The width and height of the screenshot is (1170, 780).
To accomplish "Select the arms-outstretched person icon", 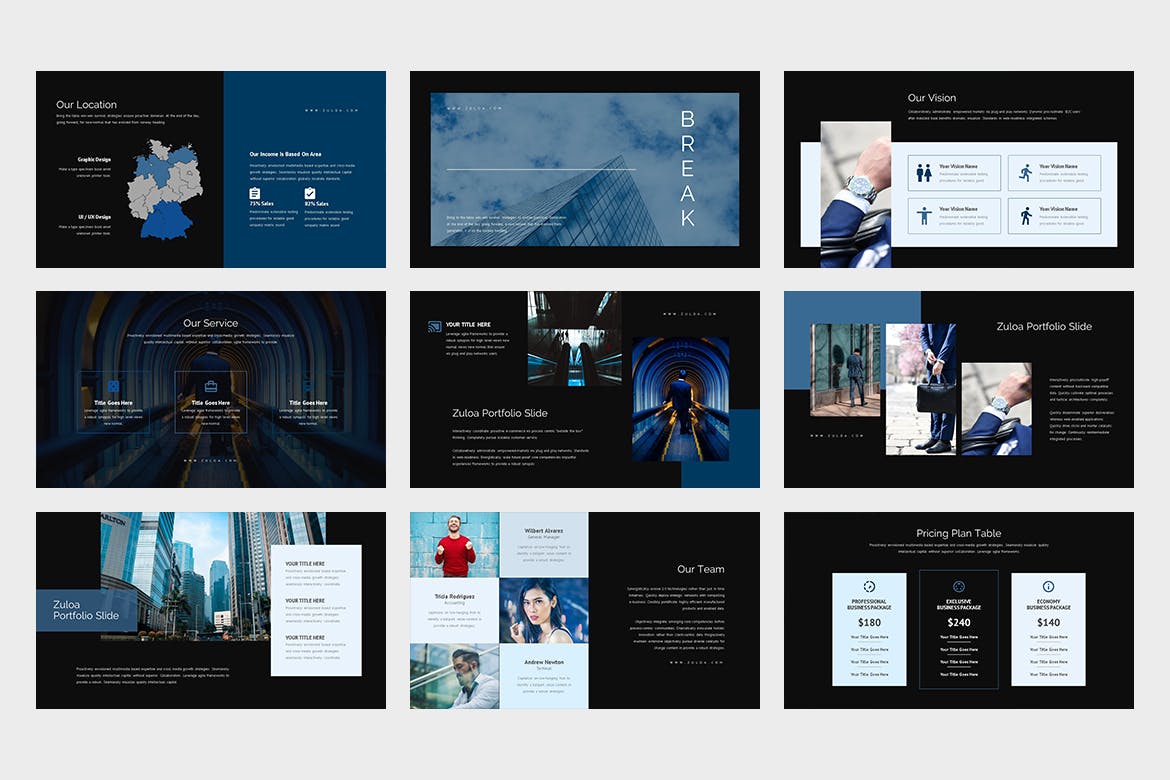I will click(x=924, y=216).
